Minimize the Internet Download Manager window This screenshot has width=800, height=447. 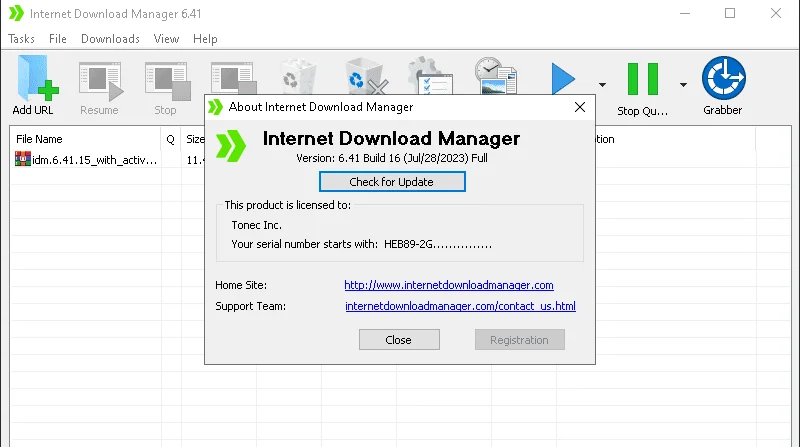coord(685,13)
